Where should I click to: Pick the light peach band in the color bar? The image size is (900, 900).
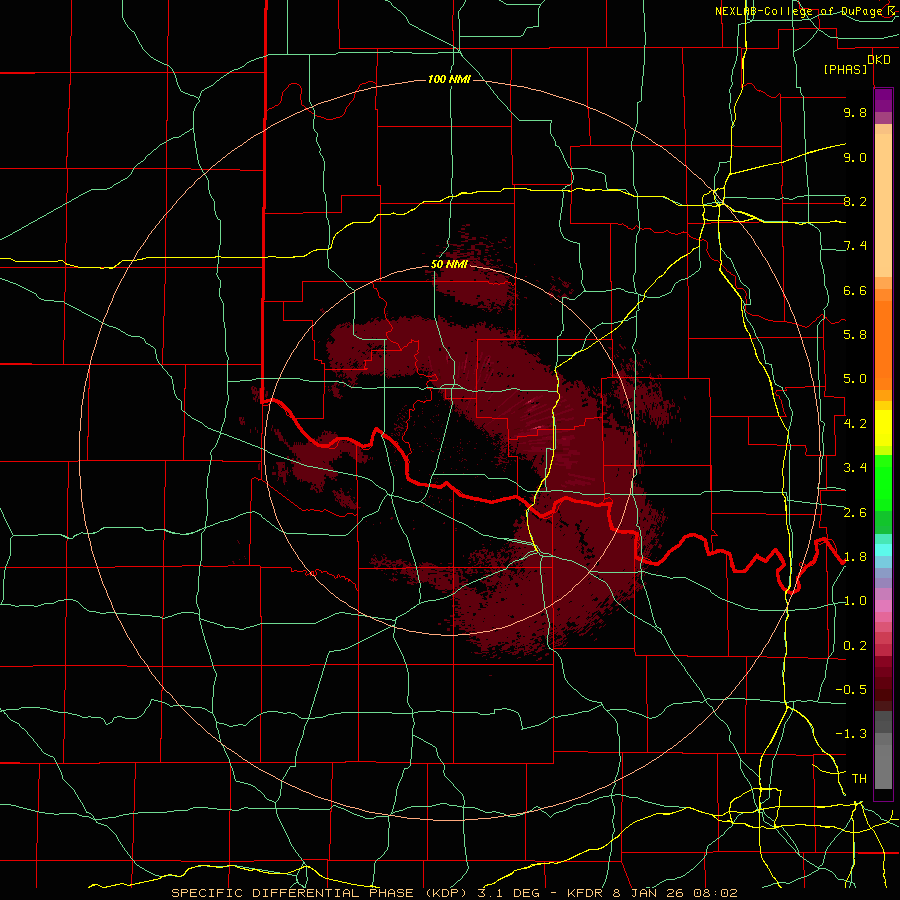click(883, 205)
